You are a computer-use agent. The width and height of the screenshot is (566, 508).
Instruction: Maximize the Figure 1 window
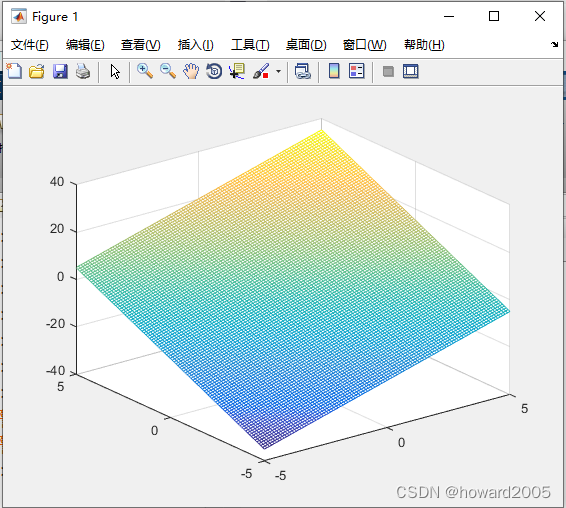(x=494, y=16)
